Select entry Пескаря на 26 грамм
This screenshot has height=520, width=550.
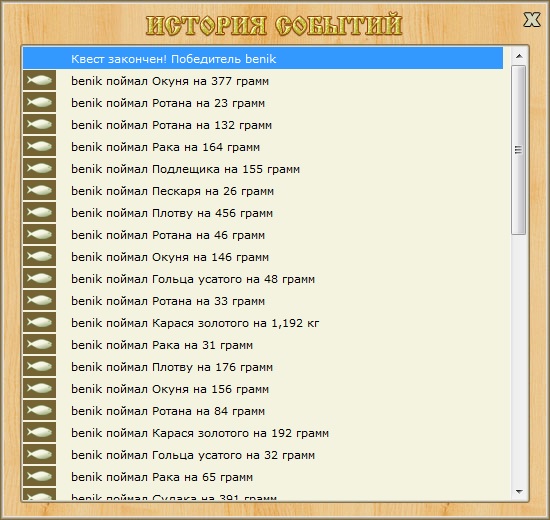pyautogui.click(x=263, y=191)
